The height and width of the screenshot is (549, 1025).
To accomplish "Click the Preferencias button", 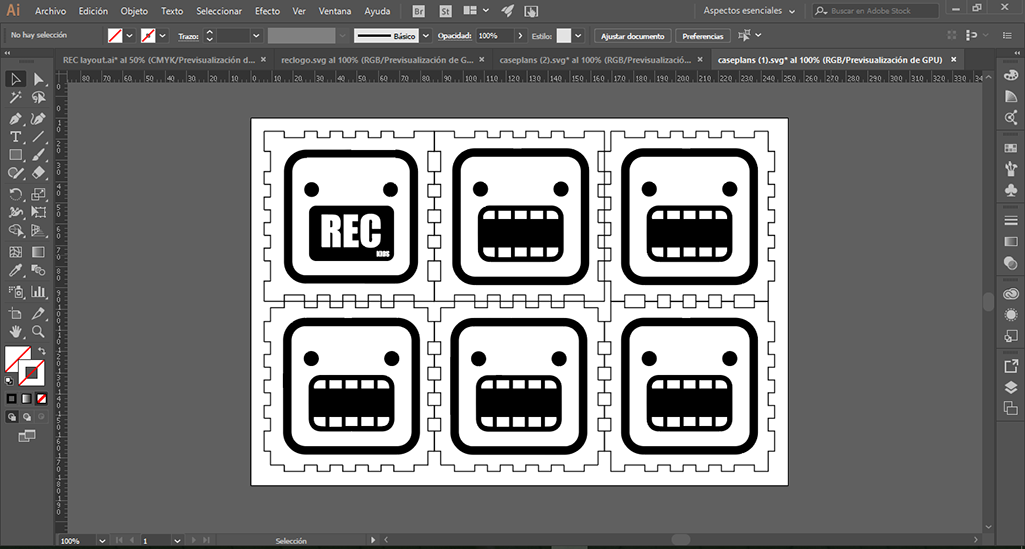I will coord(703,36).
